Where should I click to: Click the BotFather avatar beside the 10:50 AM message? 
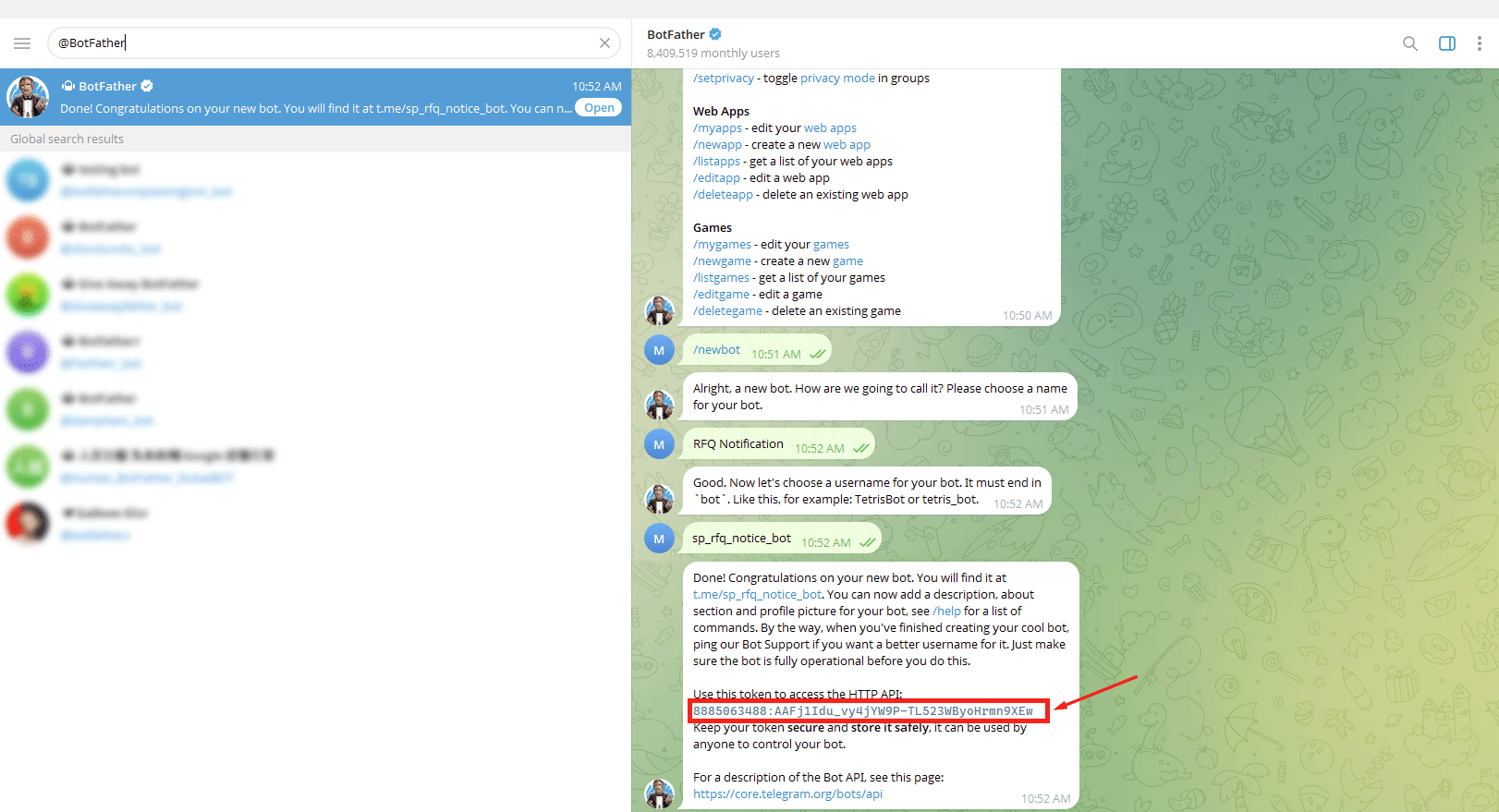(x=659, y=310)
